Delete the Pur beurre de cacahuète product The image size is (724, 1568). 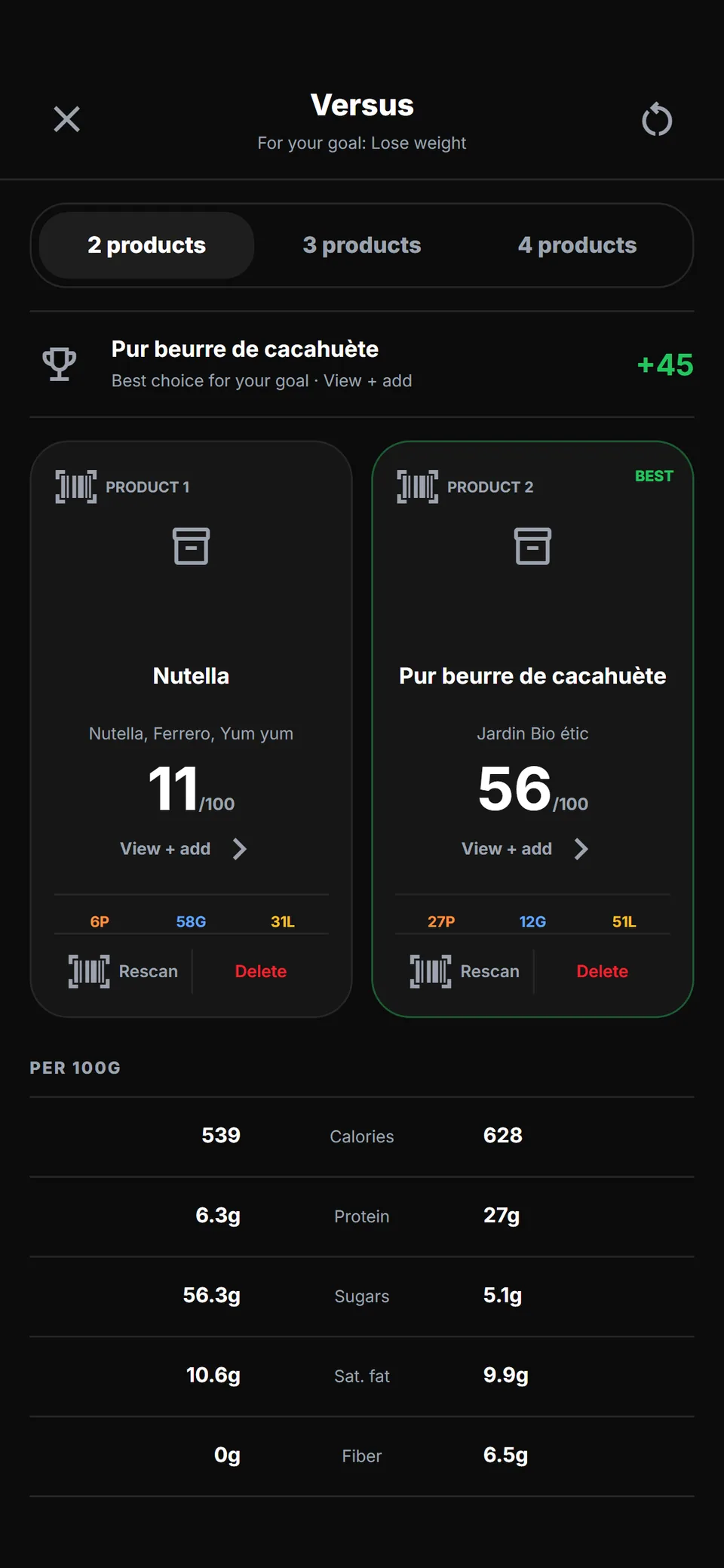(x=603, y=971)
